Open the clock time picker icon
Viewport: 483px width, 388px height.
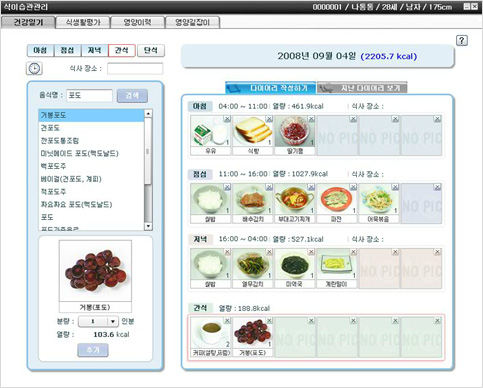point(34,68)
